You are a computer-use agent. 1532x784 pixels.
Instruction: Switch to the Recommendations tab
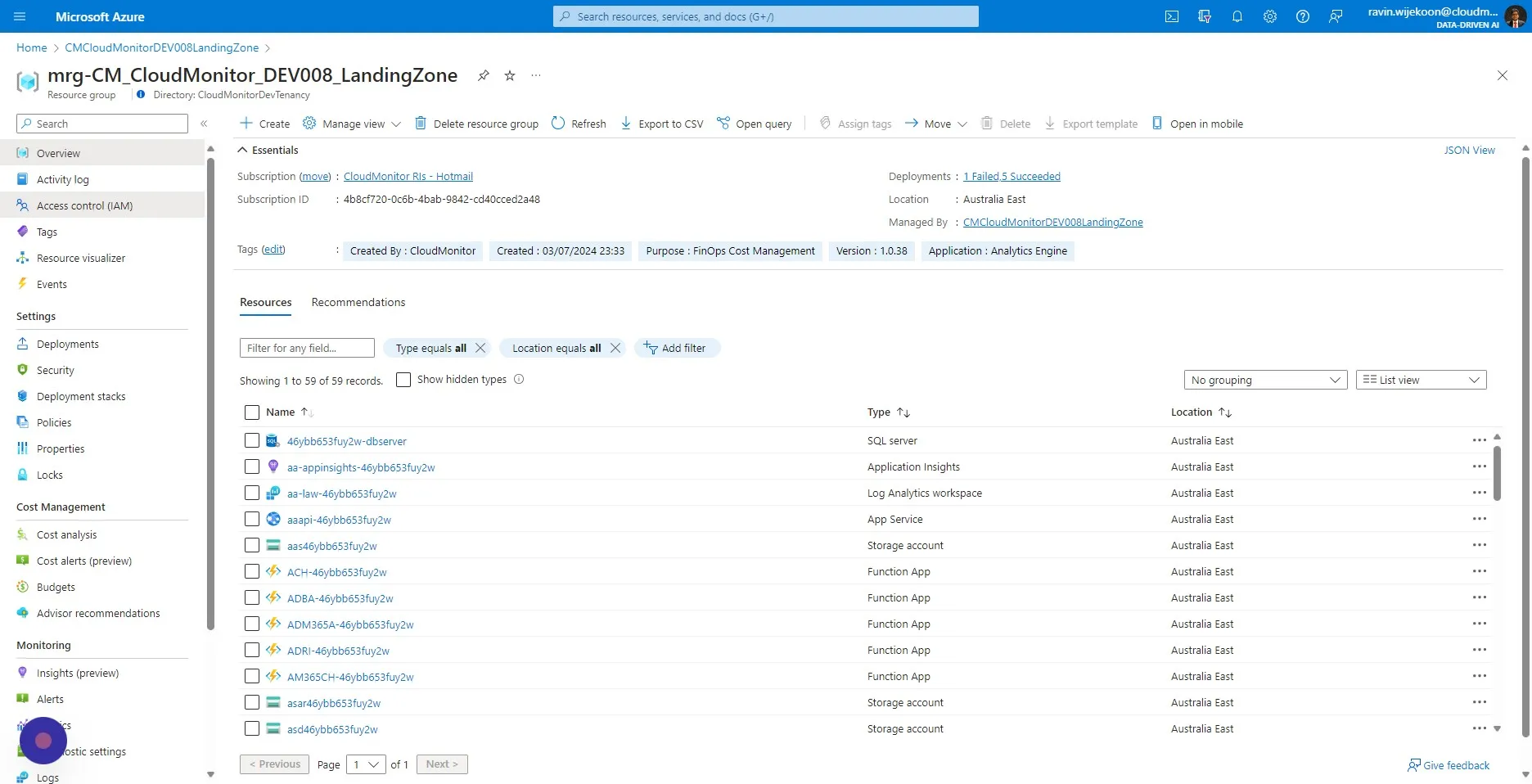[358, 302]
